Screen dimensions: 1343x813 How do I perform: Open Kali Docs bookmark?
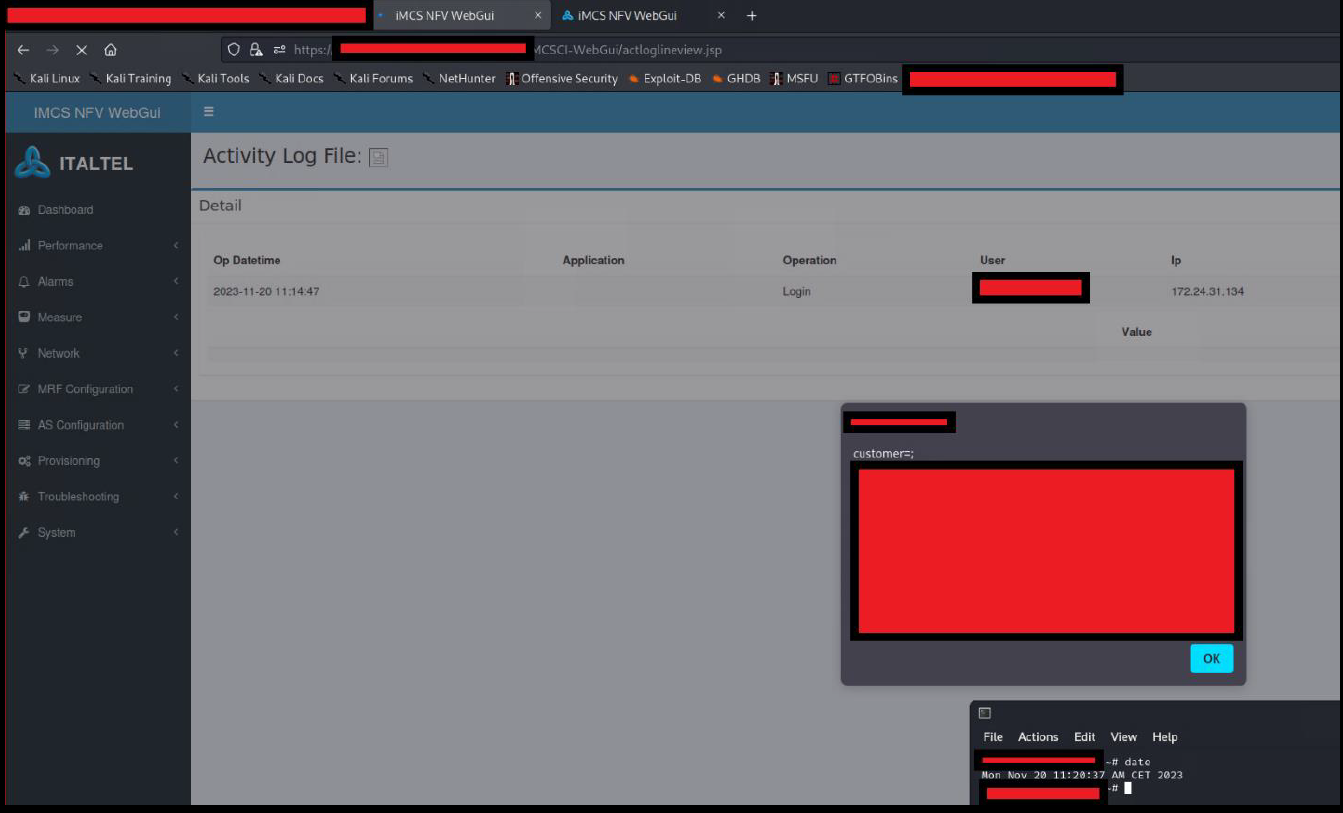click(x=291, y=79)
